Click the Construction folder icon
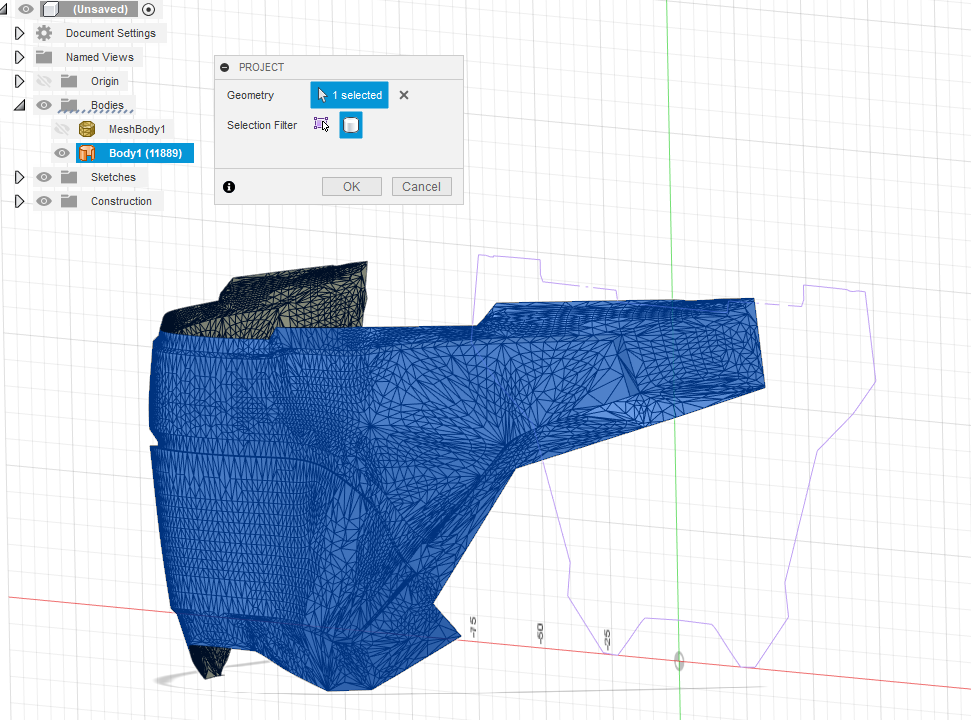The height and width of the screenshot is (720, 971). (69, 201)
